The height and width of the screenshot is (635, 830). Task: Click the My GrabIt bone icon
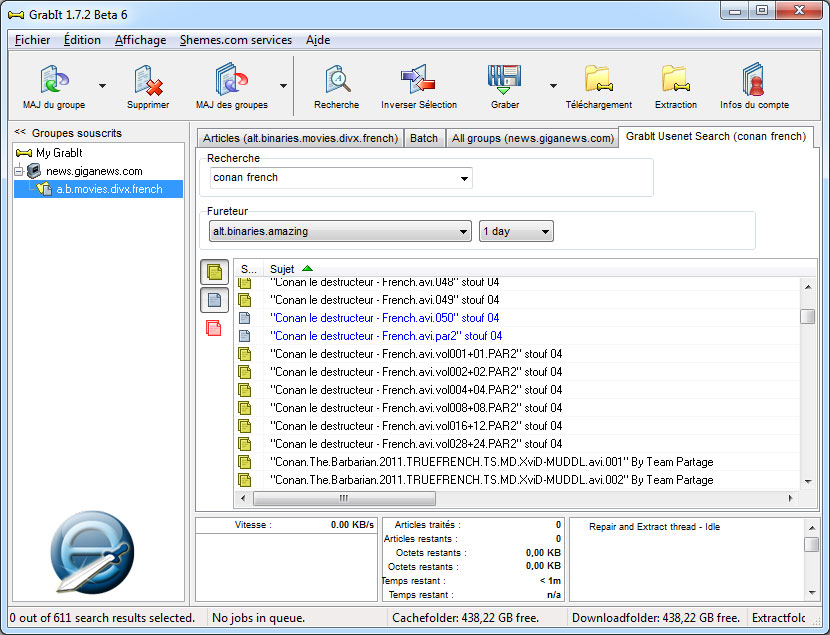(24, 153)
